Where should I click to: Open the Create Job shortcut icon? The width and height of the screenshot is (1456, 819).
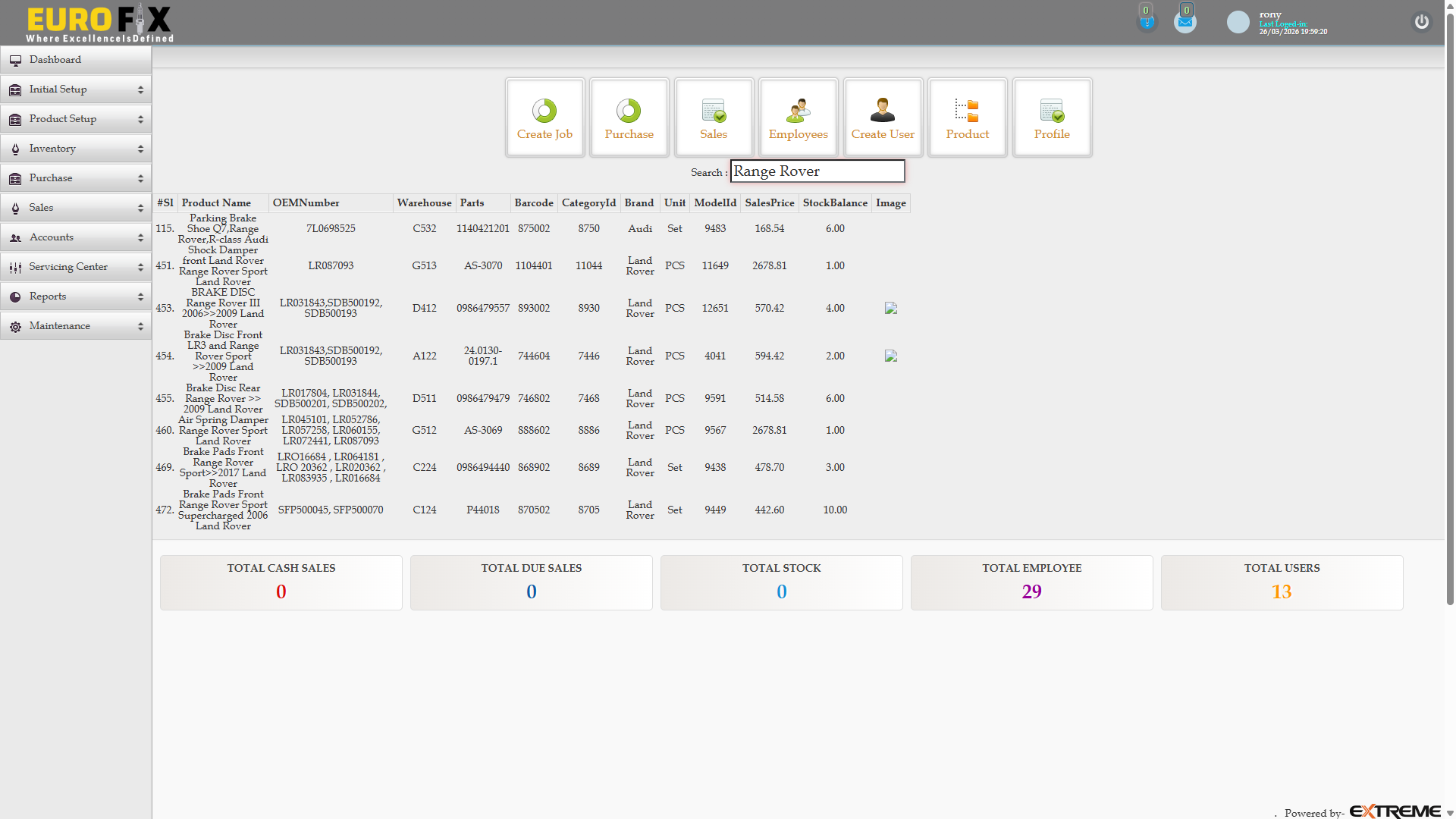point(544,117)
